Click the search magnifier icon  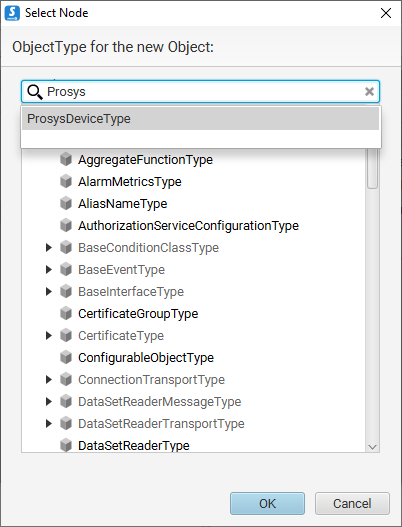[x=35, y=92]
